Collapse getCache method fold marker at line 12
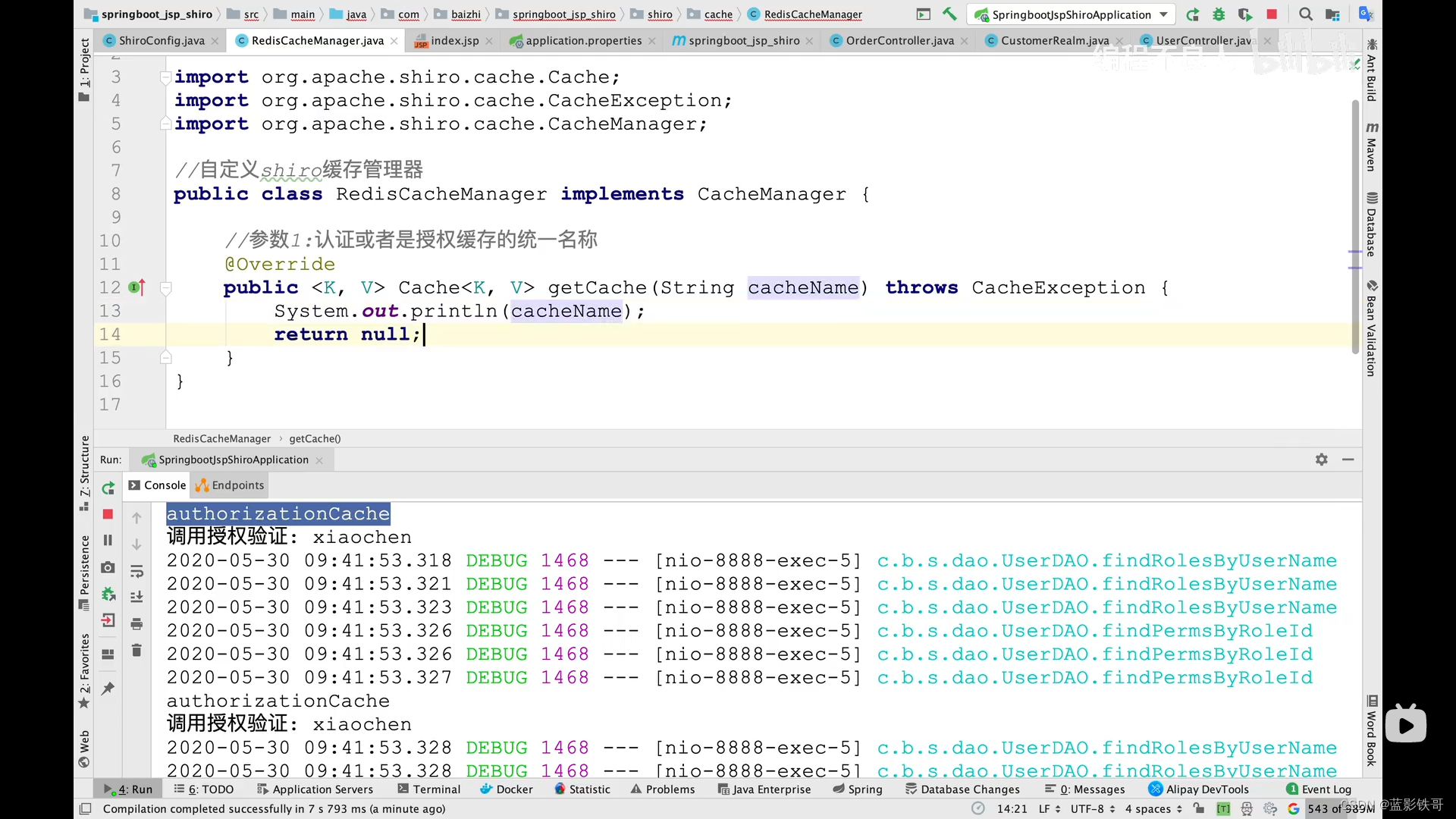Viewport: 1456px width, 819px height. [165, 287]
